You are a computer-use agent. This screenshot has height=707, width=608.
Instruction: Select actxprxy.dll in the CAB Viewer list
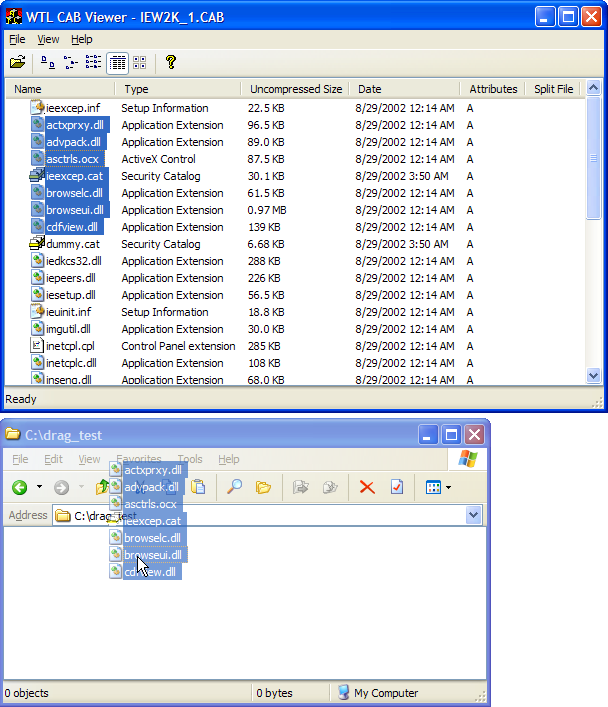75,125
